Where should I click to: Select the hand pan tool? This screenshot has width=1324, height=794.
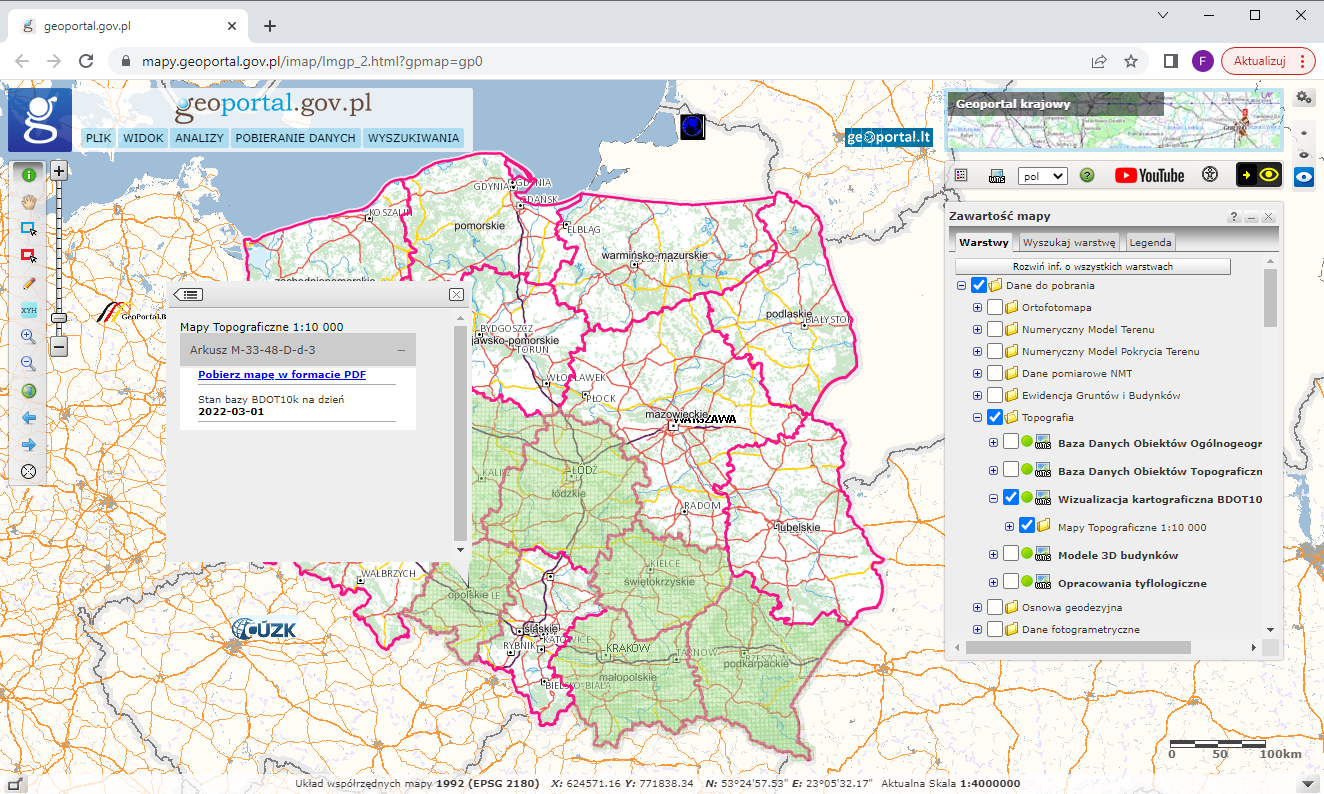(x=28, y=201)
